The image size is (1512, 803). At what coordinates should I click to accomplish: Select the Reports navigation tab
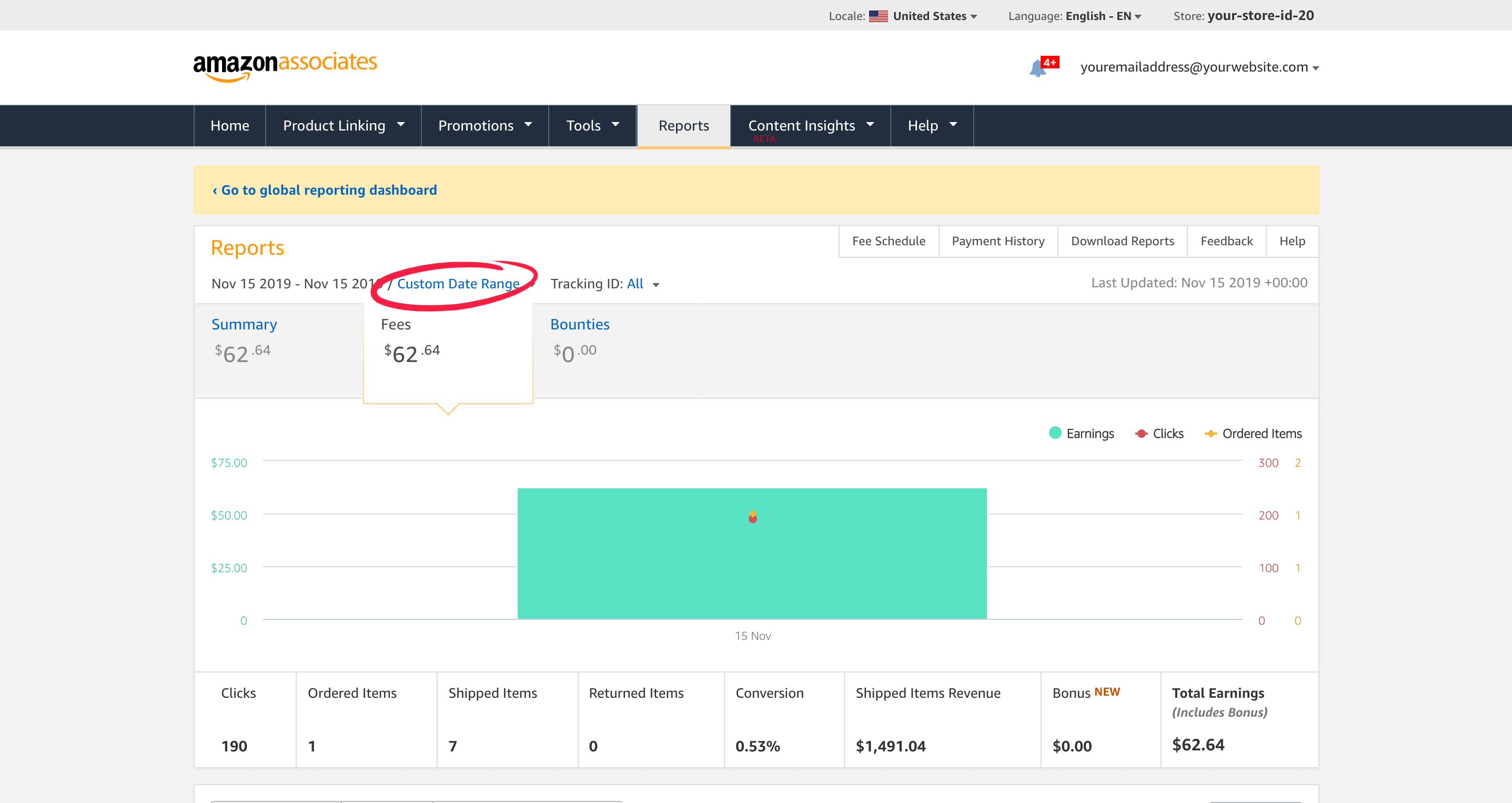(684, 126)
